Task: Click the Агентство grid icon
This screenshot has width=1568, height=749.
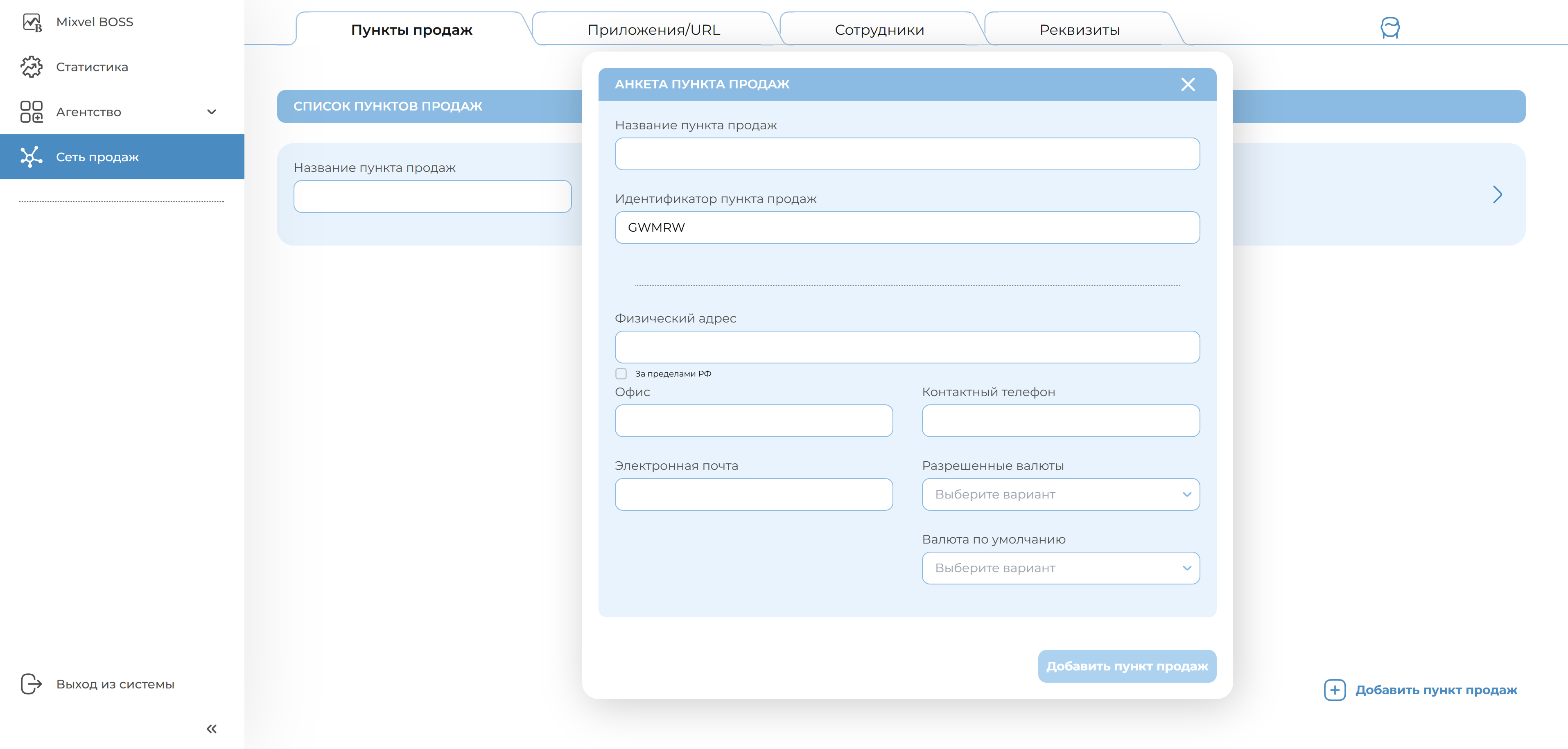Action: click(x=32, y=112)
